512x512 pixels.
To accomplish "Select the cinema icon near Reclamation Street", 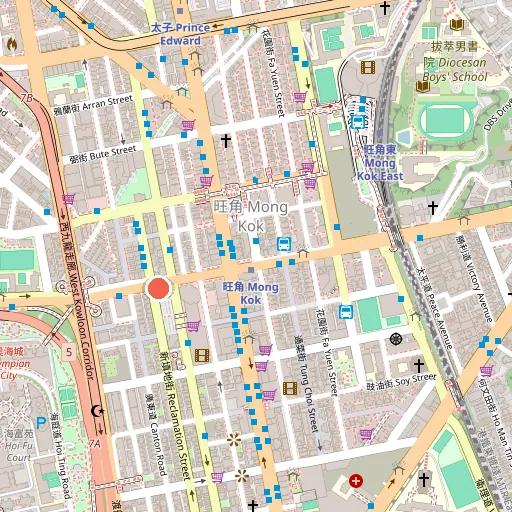I will [202, 355].
